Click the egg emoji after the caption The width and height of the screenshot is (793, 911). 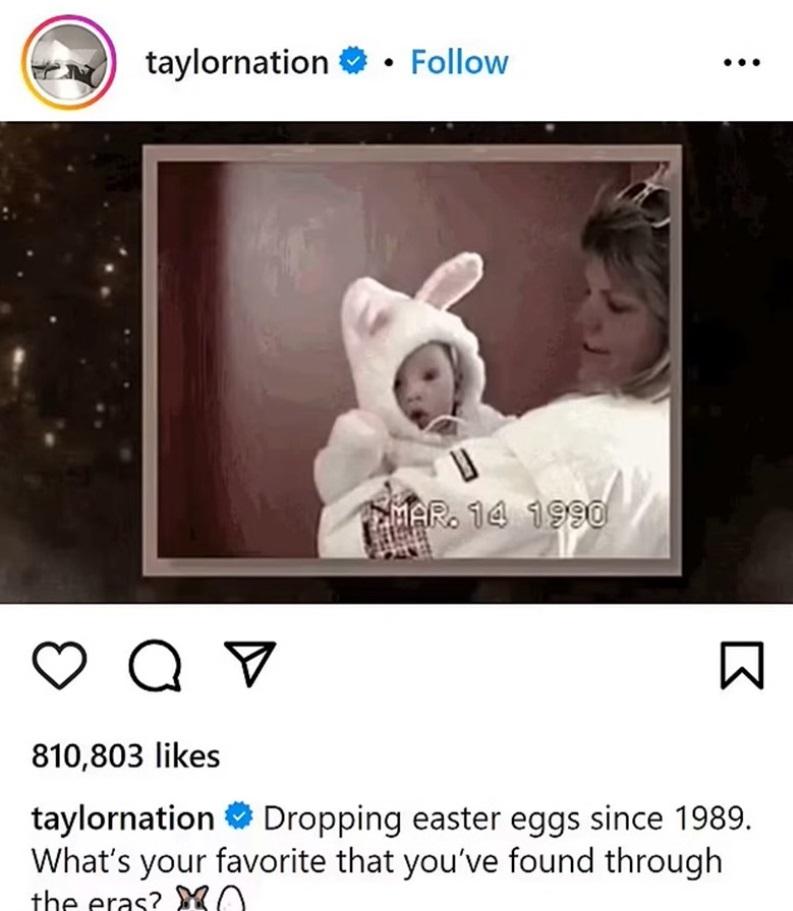point(229,900)
